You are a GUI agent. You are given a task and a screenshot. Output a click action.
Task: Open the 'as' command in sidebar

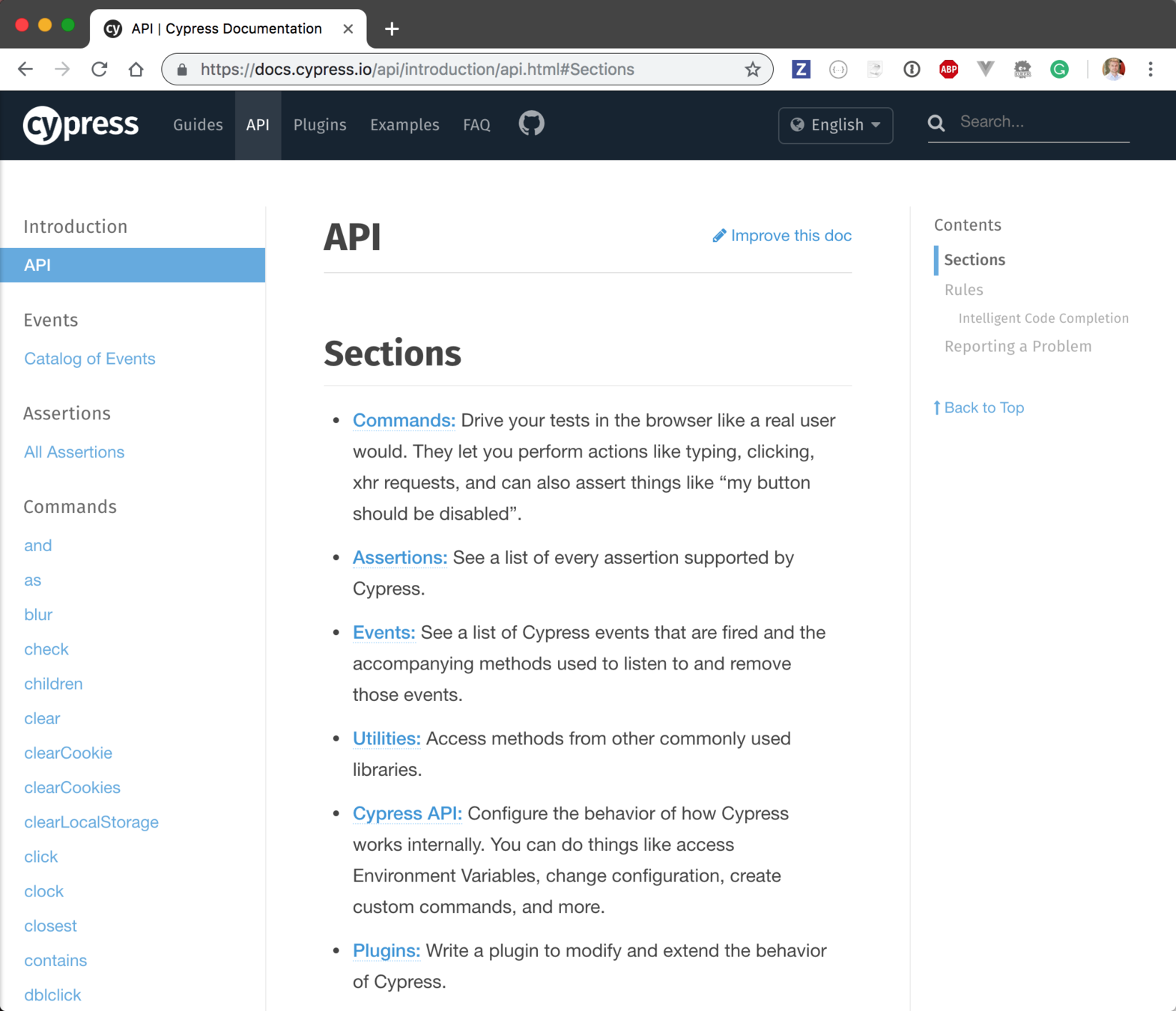pyautogui.click(x=32, y=580)
